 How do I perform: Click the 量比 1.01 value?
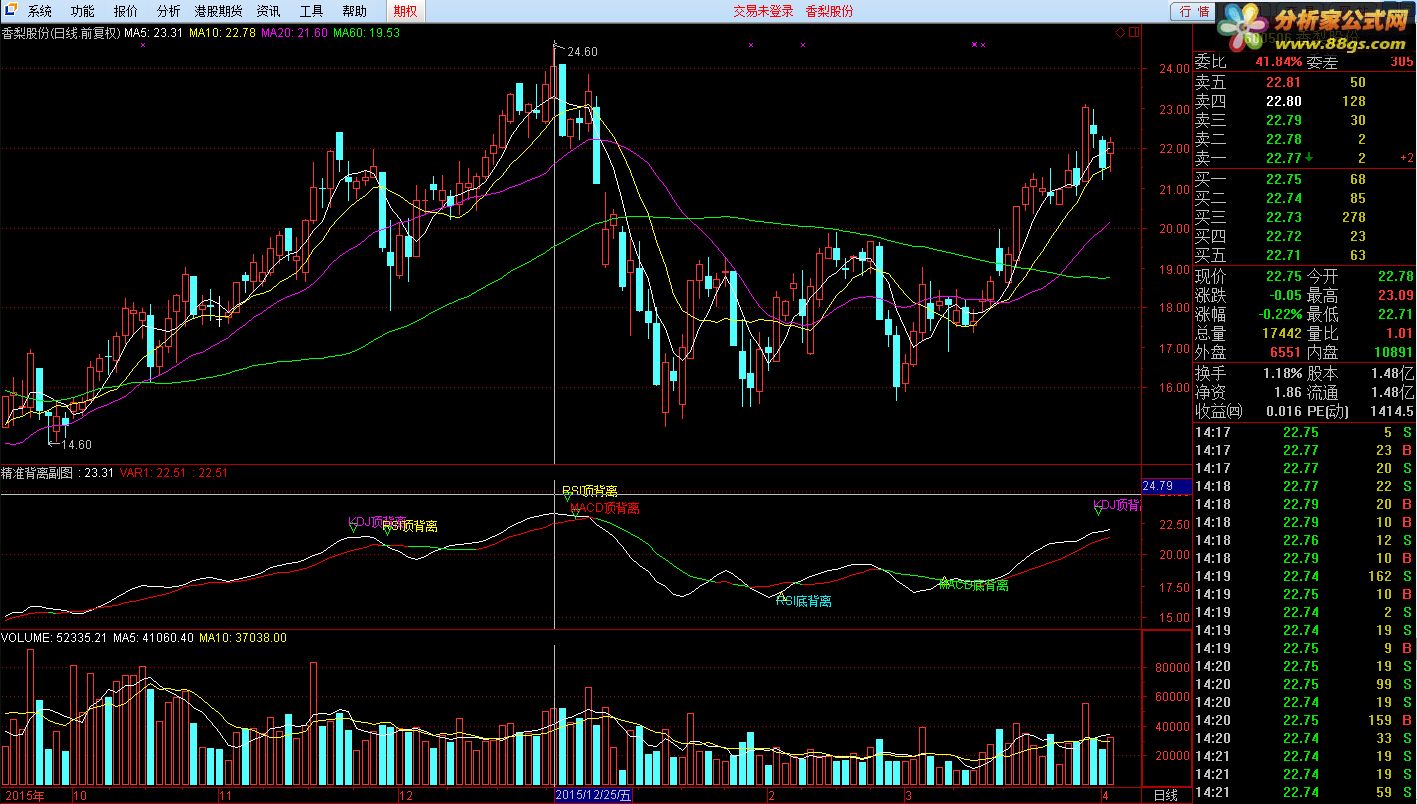click(1400, 333)
